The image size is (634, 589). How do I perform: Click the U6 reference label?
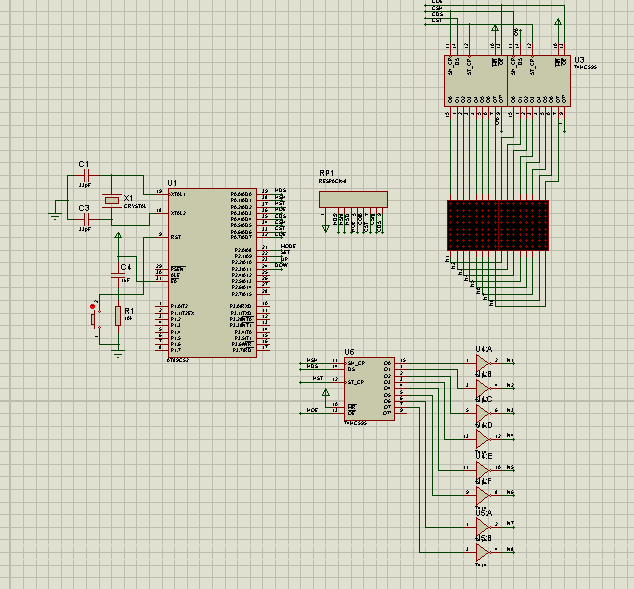[x=349, y=352]
